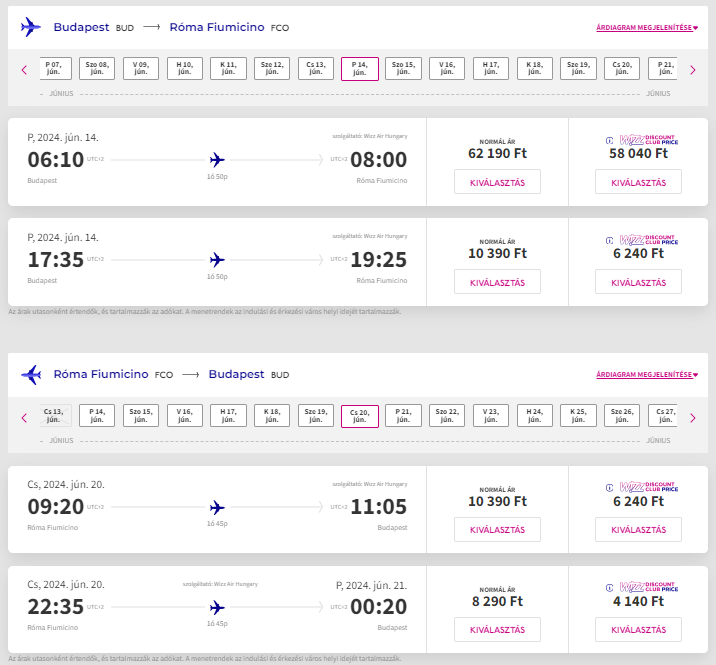Screen dimensions: 716x665
Task: Choose club price 6 240 Ft for 17:35 flight
Action: [638, 282]
